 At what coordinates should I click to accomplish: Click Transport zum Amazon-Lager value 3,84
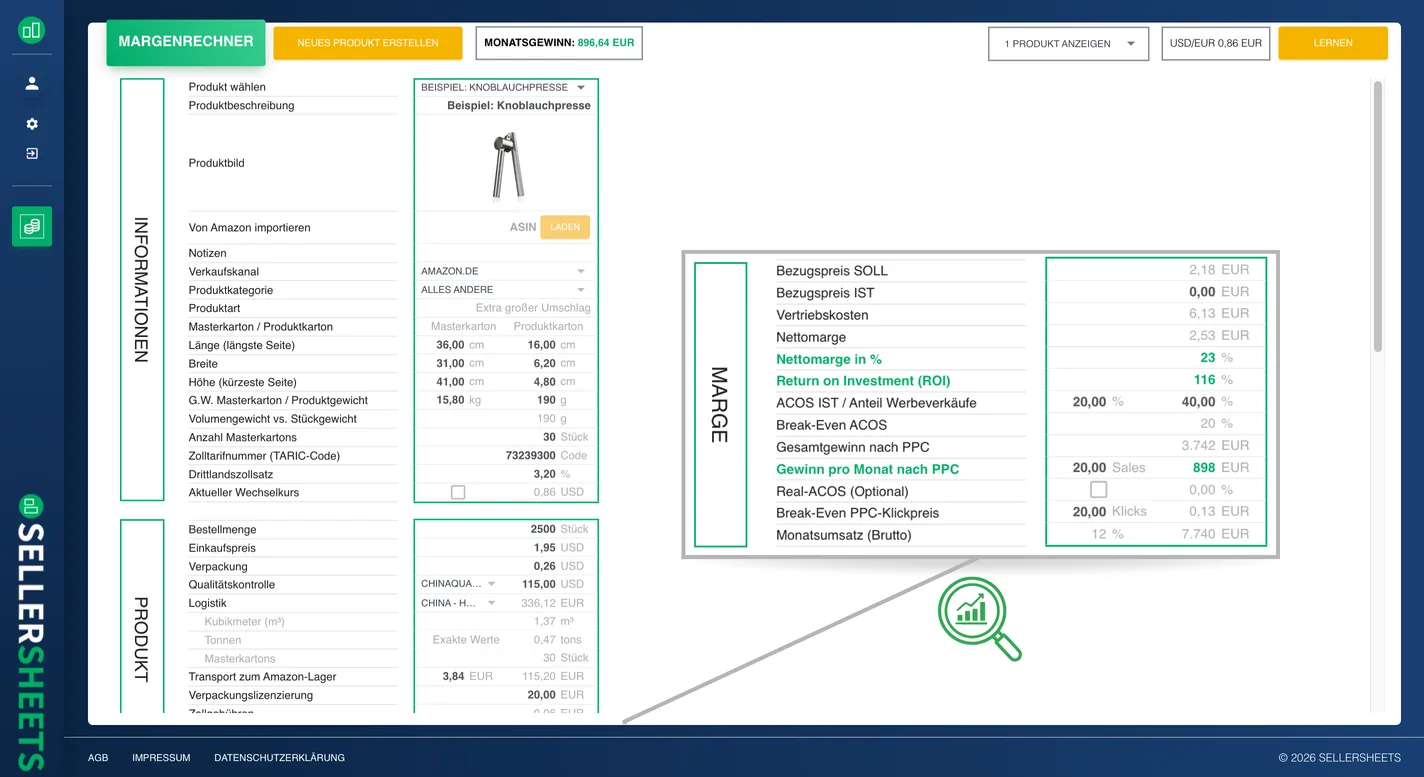click(454, 676)
